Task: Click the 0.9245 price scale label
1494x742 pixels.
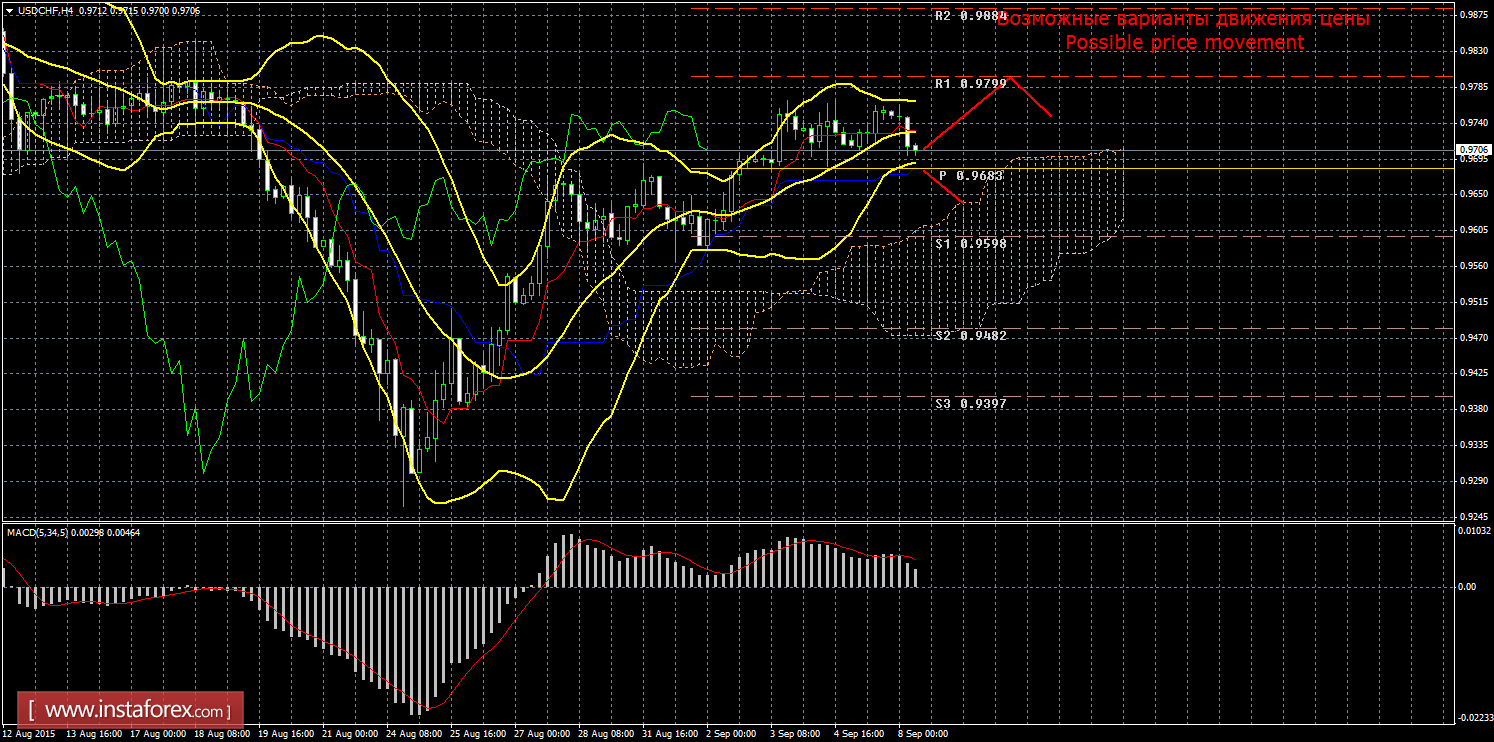Action: (x=1472, y=517)
